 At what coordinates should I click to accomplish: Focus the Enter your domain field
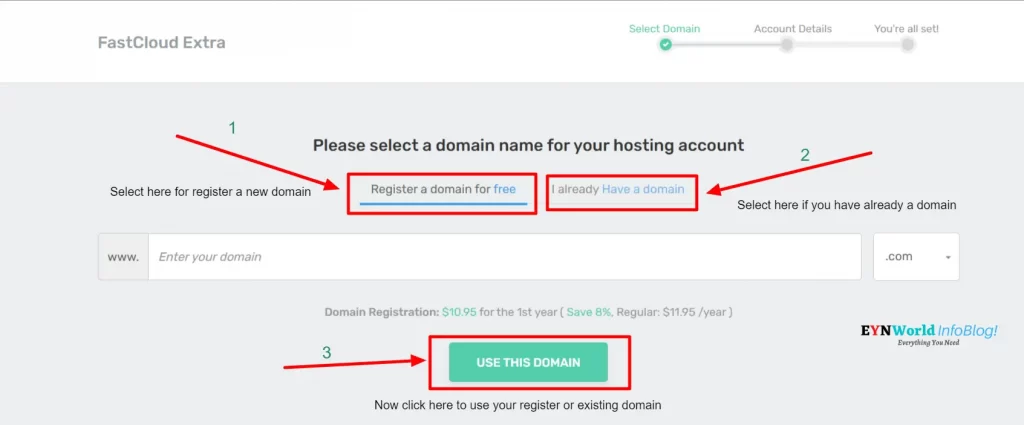click(x=505, y=257)
